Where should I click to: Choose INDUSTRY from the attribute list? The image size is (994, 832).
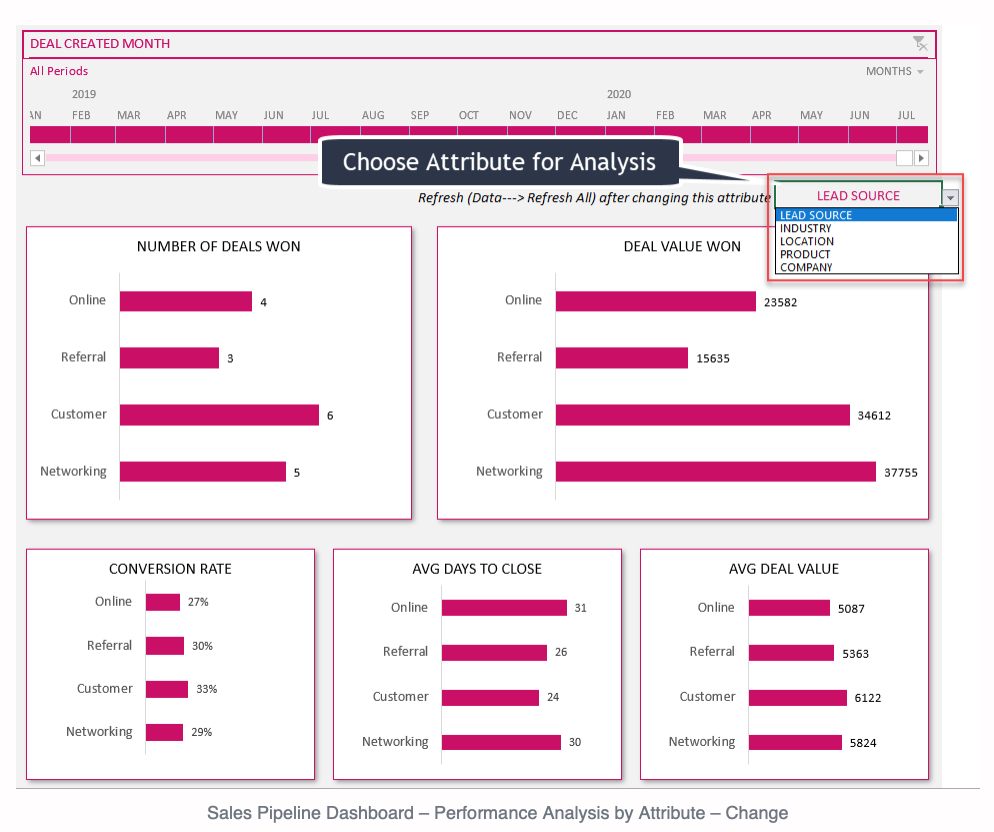[x=866, y=228]
